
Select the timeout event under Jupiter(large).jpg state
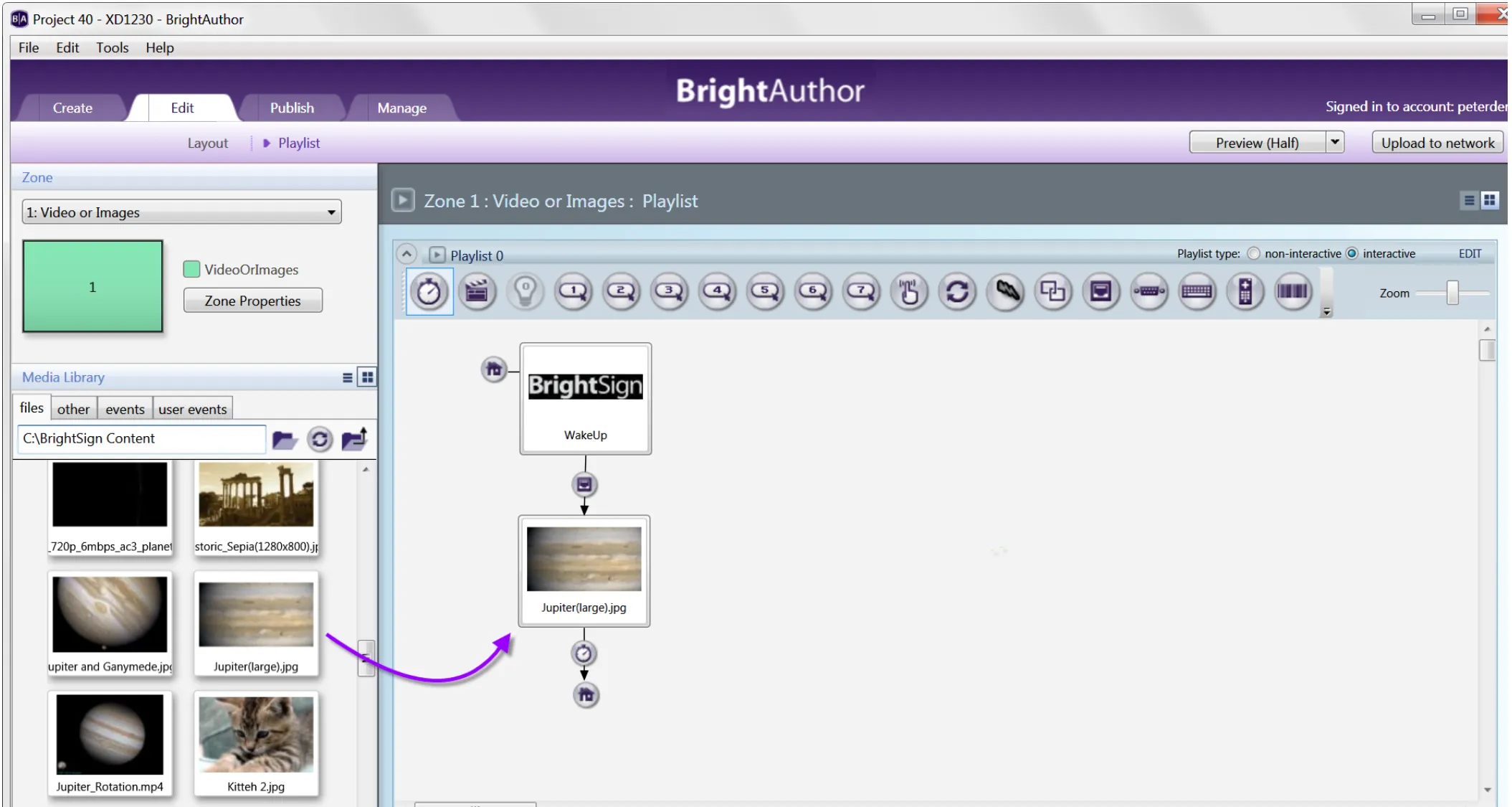tap(584, 653)
